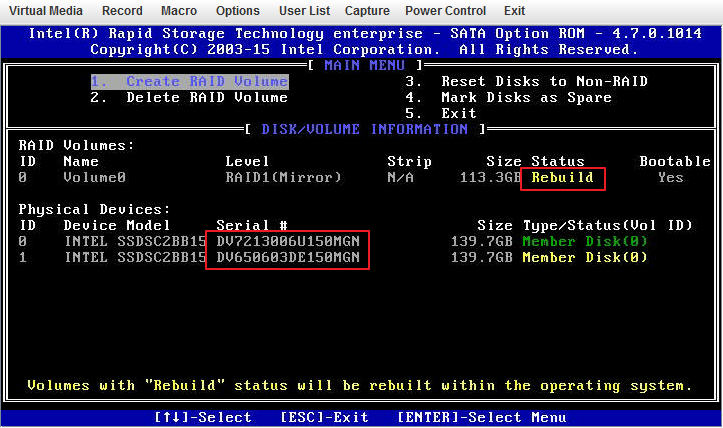Click the N/A strip value
The height and width of the screenshot is (428, 723).
400,178
